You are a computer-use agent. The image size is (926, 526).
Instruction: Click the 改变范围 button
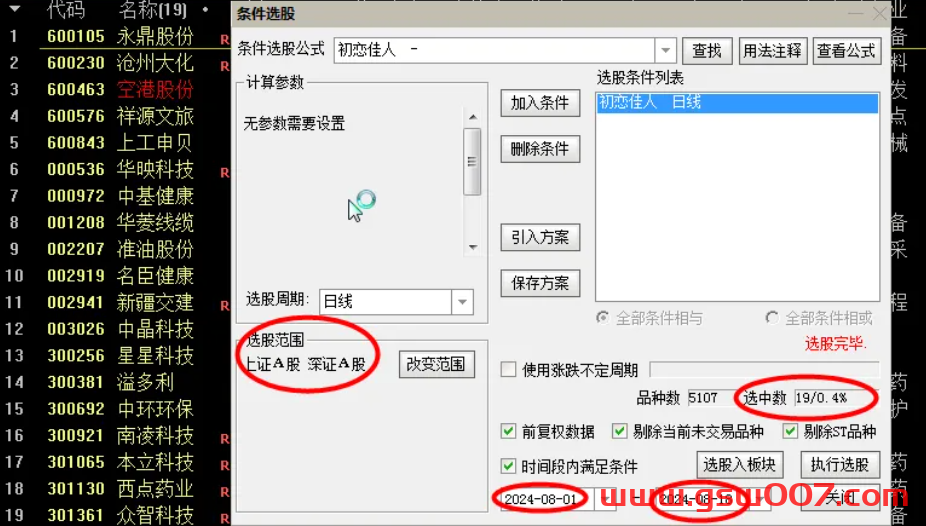pos(436,364)
